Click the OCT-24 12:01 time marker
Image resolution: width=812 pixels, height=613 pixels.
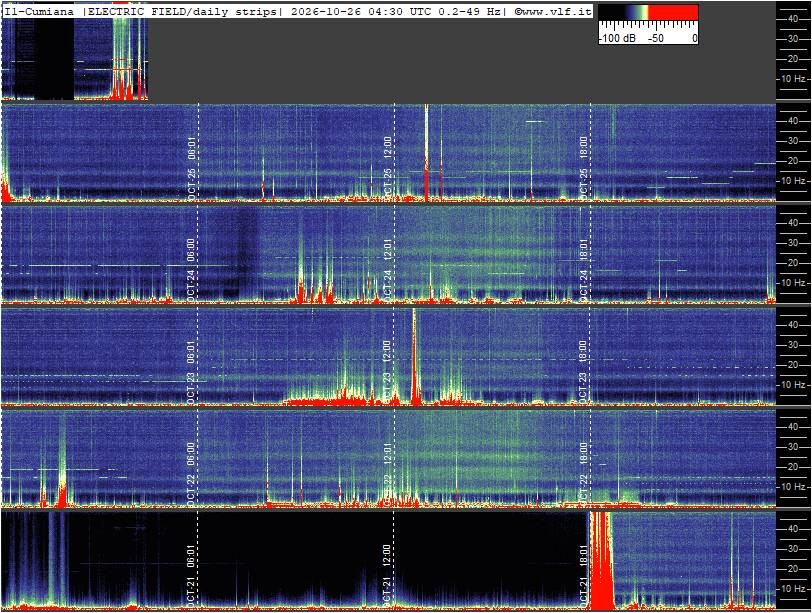click(387, 270)
